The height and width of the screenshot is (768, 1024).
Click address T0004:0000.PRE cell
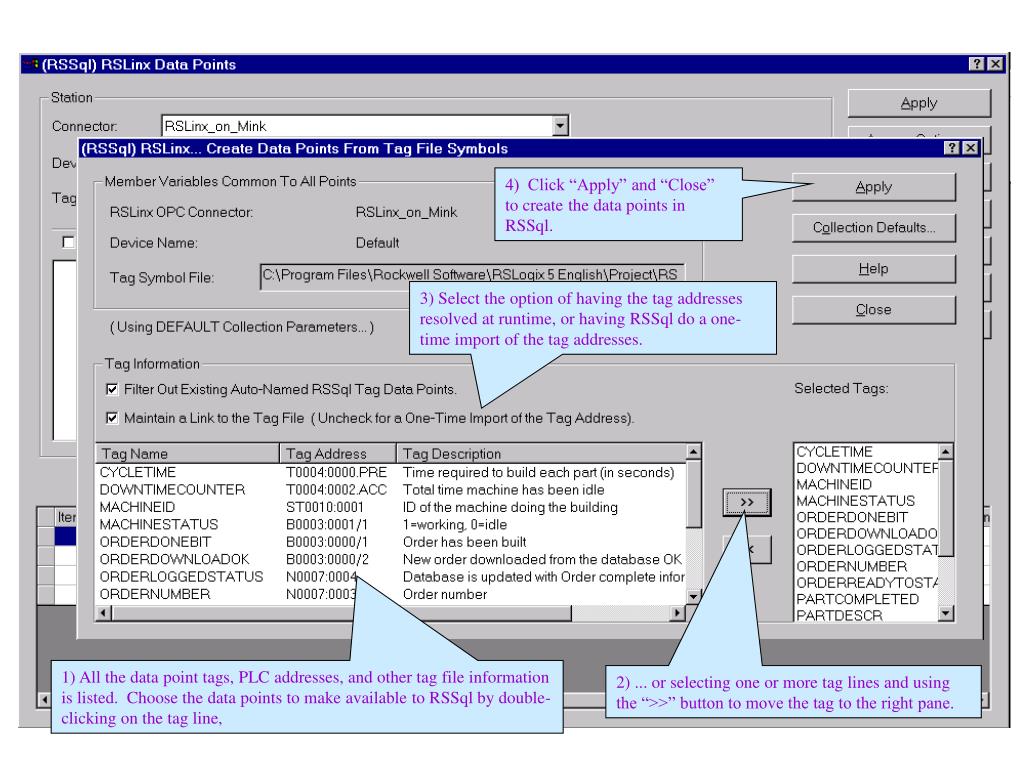[x=336, y=472]
